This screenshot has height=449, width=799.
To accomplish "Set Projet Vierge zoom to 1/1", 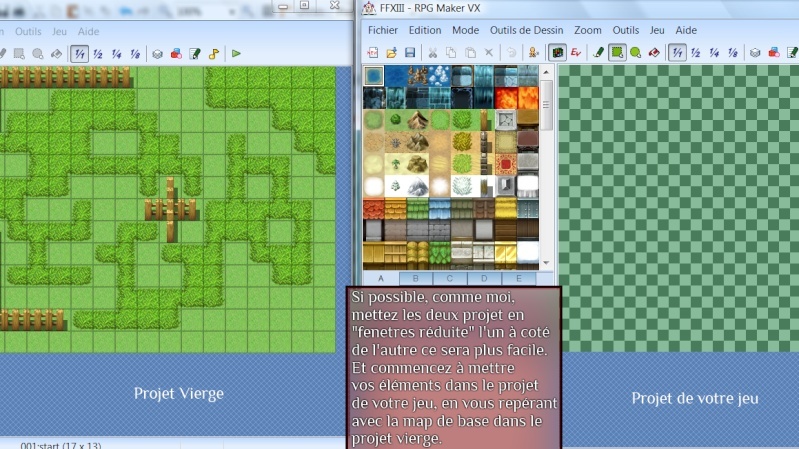I will coord(79,54).
